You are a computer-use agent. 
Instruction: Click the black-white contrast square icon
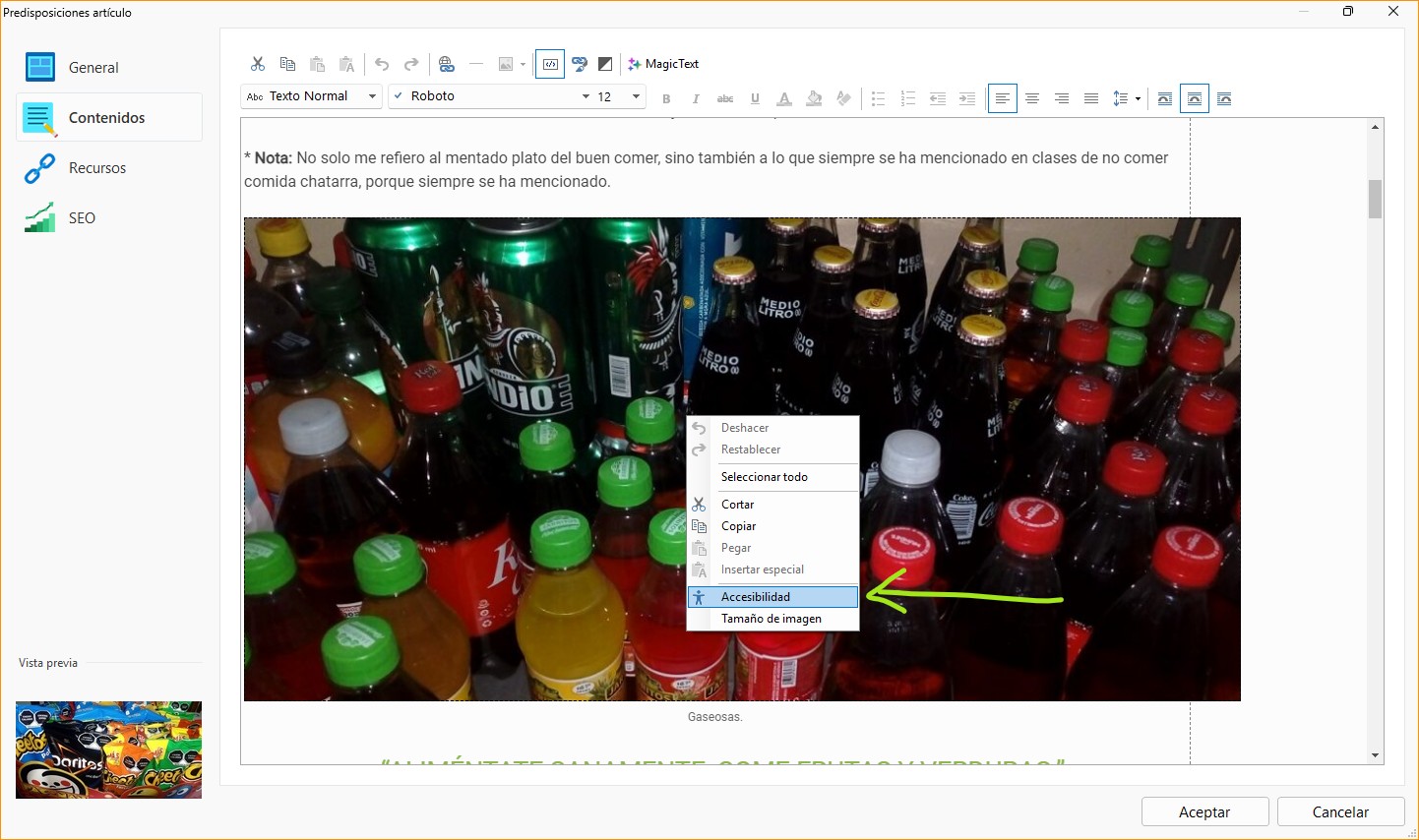click(x=605, y=64)
